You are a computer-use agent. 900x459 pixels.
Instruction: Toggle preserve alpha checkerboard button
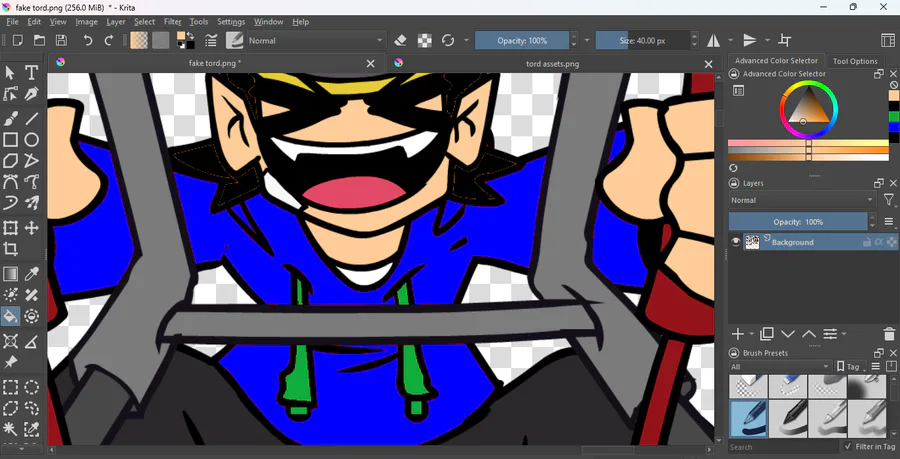coord(424,40)
